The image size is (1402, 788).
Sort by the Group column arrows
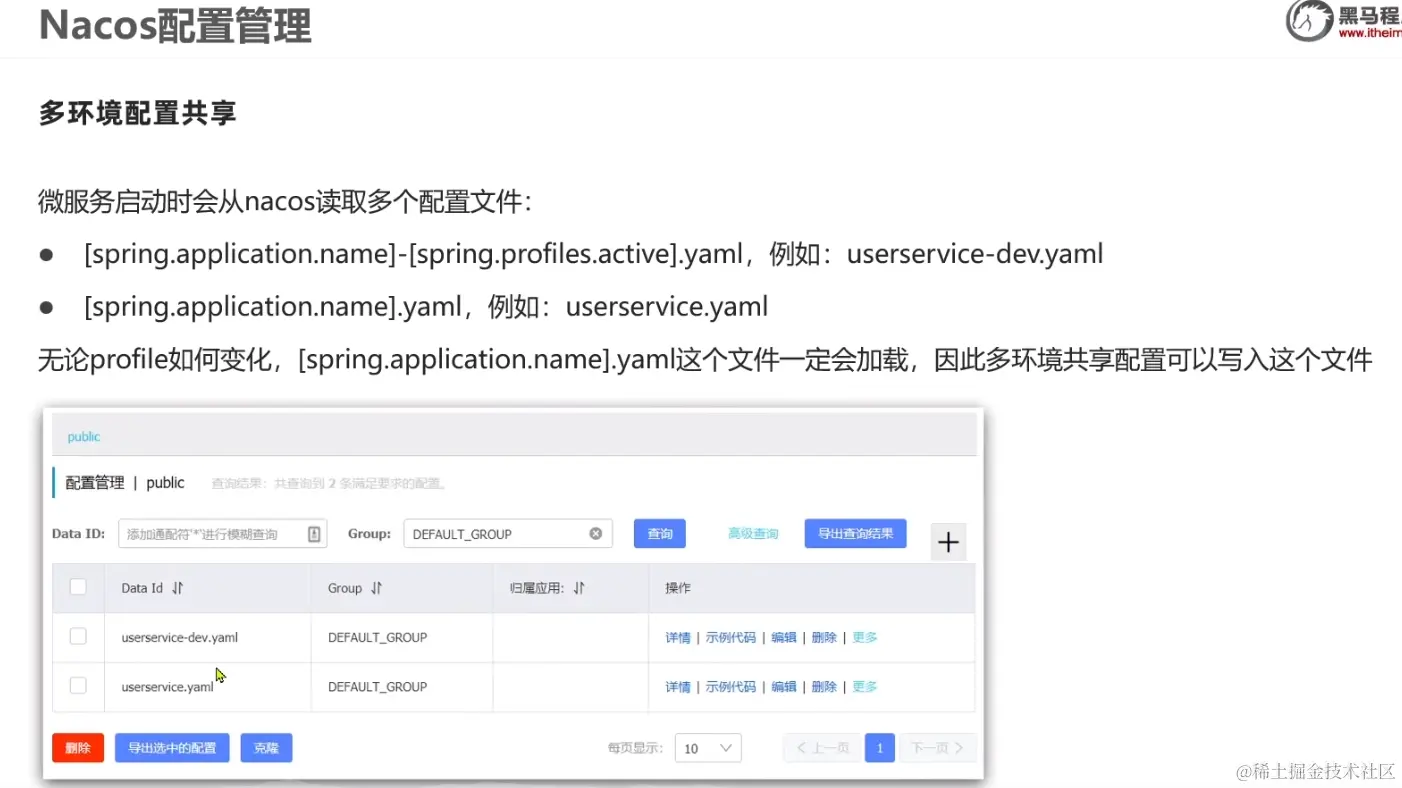377,588
